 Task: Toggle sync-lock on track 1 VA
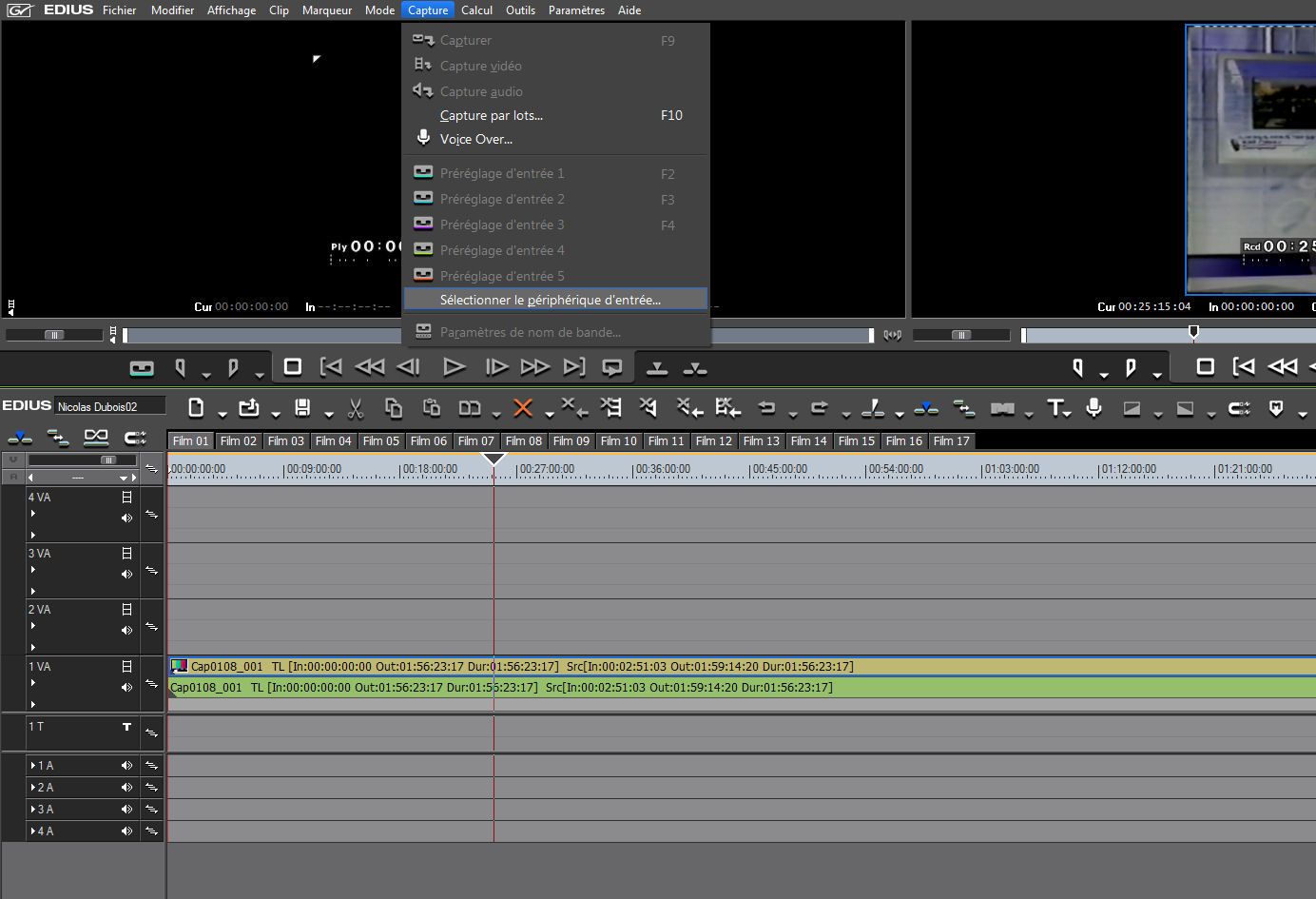151,684
